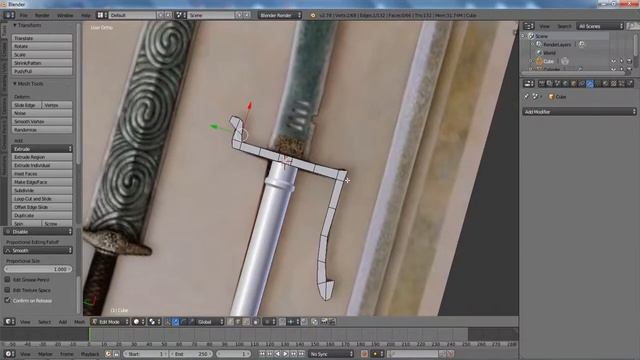Click play reverse button in timeline
Screen dimensions: 640x360
click(278, 354)
